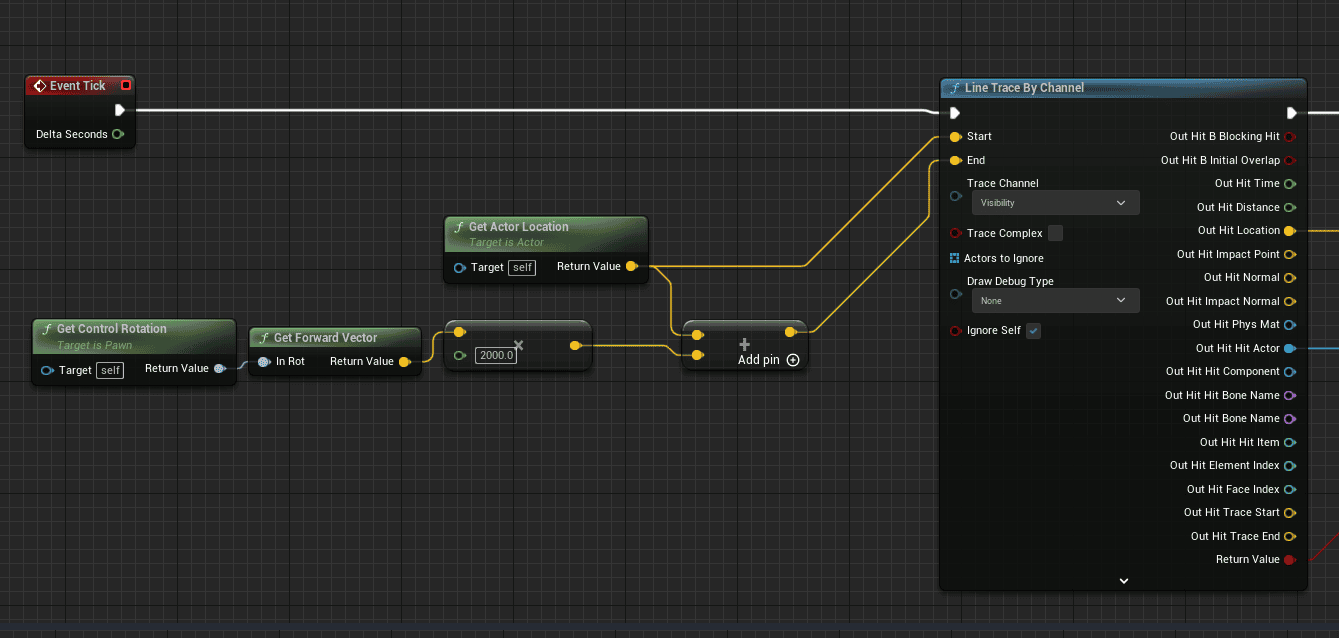Open the Trace Channel Visibility dropdown
The image size is (1339, 638).
[x=1055, y=203]
